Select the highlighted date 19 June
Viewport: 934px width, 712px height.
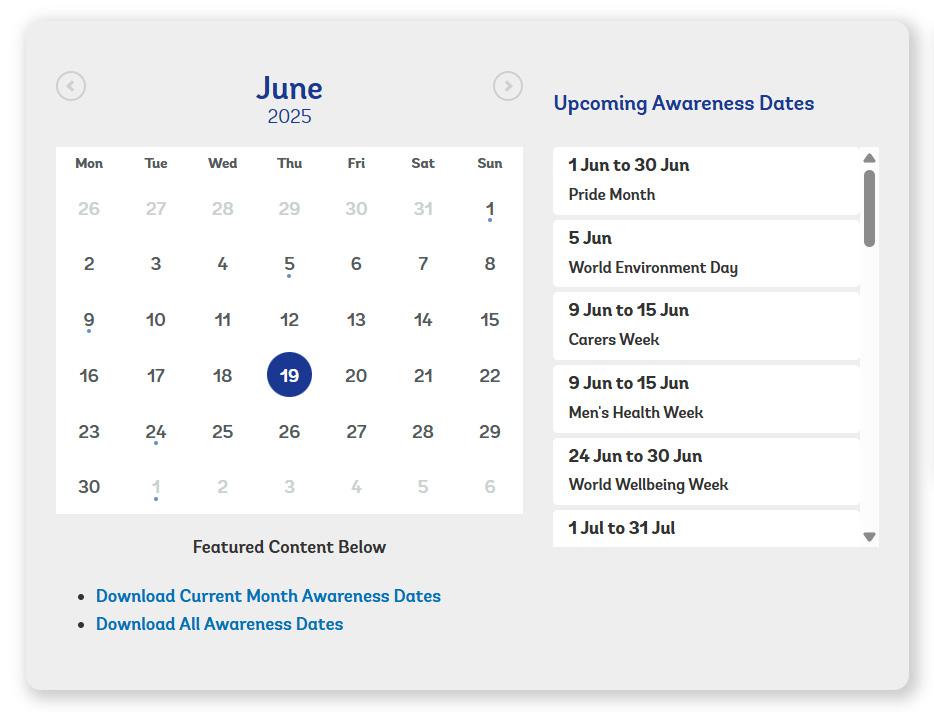coord(289,375)
